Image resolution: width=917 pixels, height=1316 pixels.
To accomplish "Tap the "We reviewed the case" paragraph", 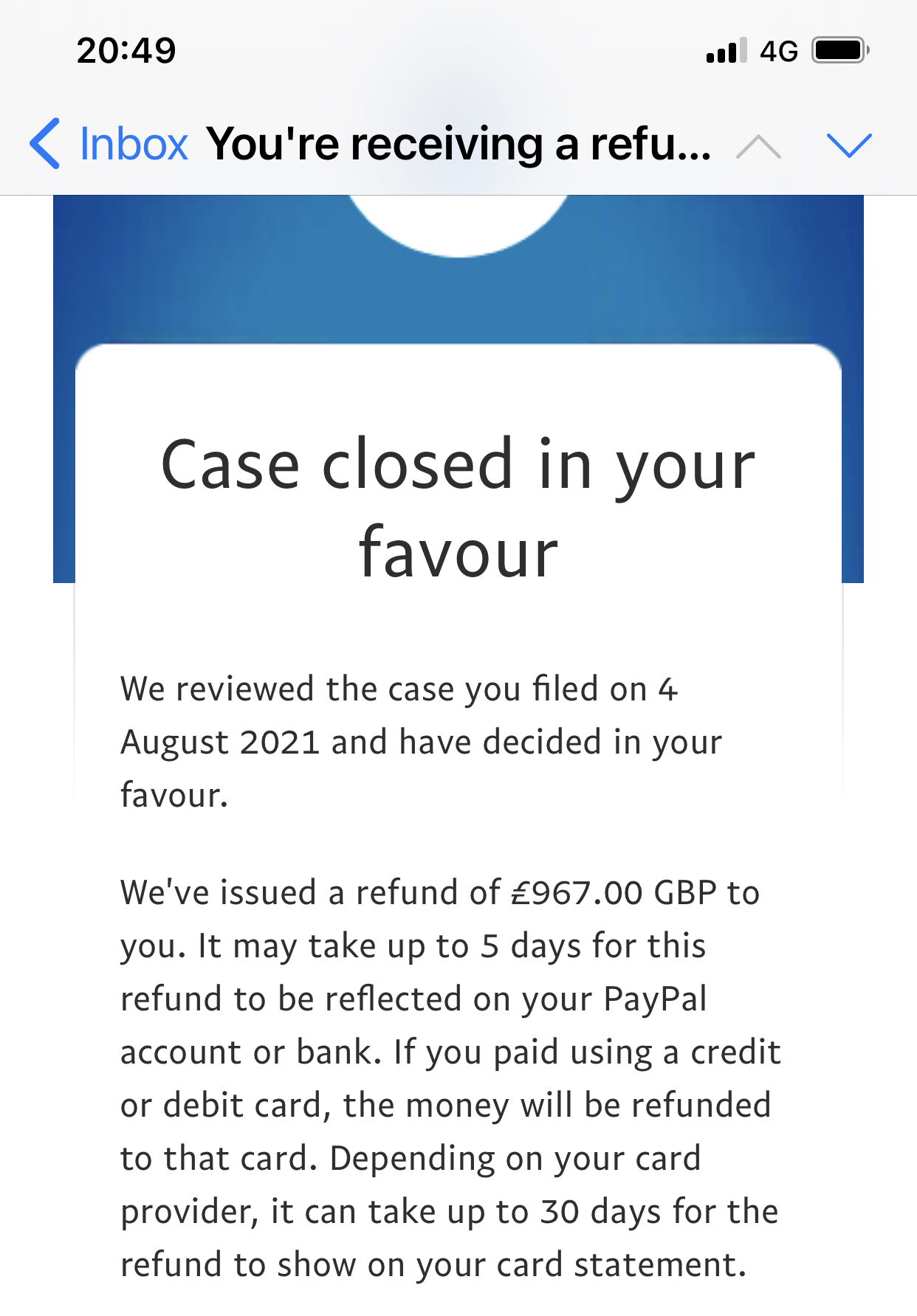I will click(421, 742).
